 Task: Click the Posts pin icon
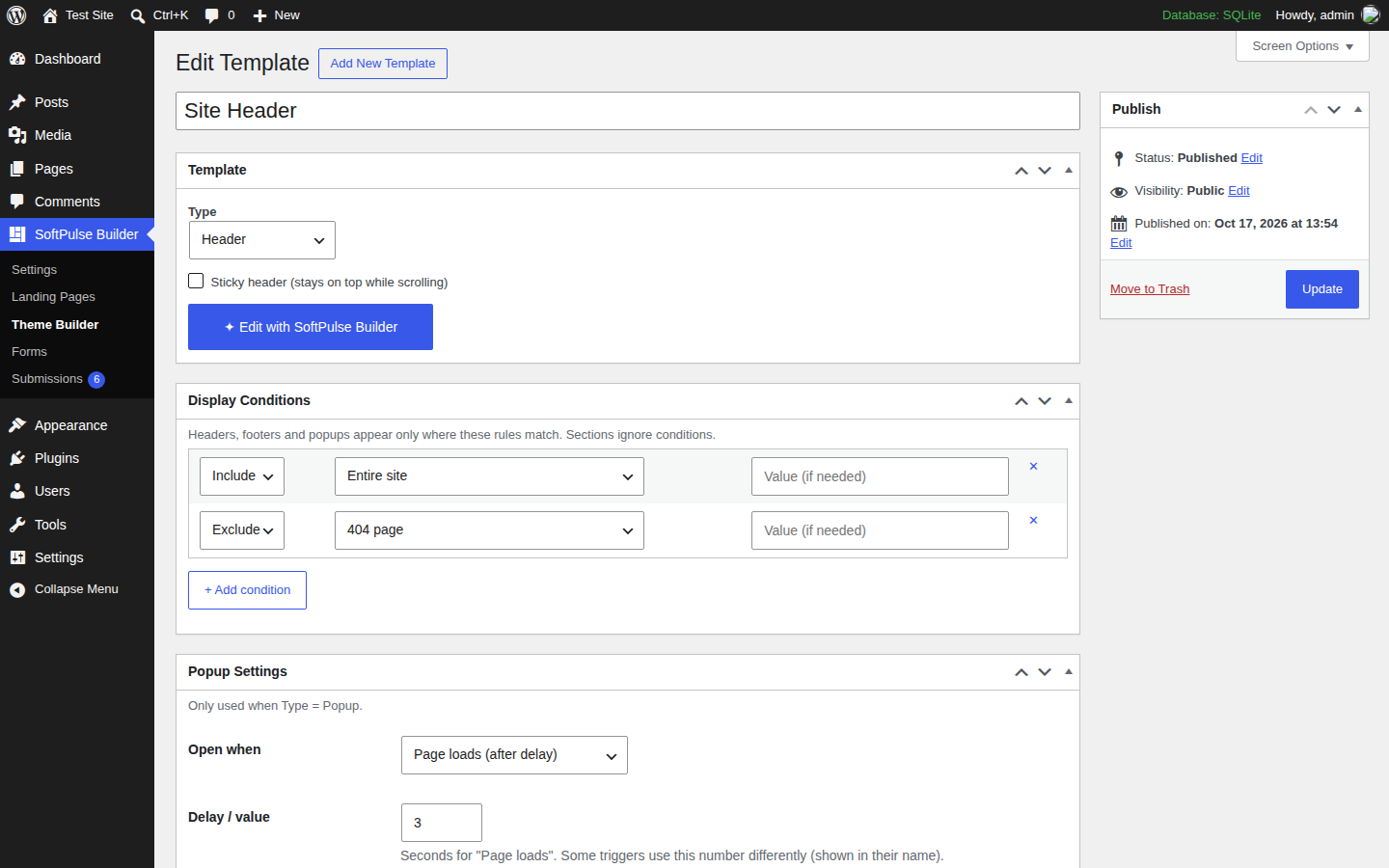point(17,102)
